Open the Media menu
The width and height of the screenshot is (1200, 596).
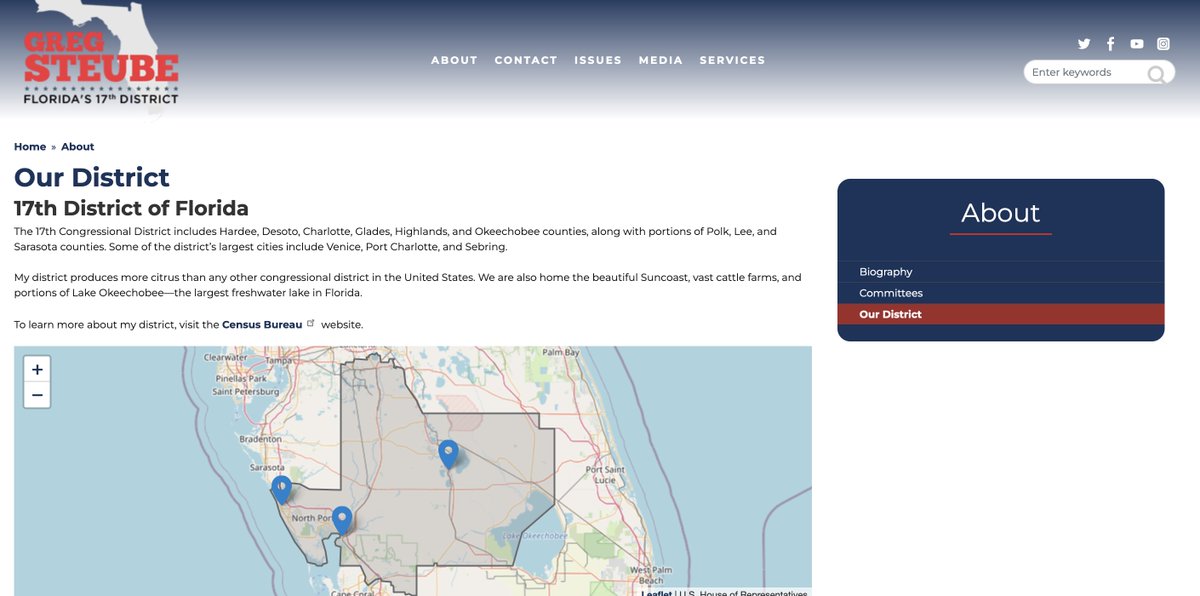[661, 60]
